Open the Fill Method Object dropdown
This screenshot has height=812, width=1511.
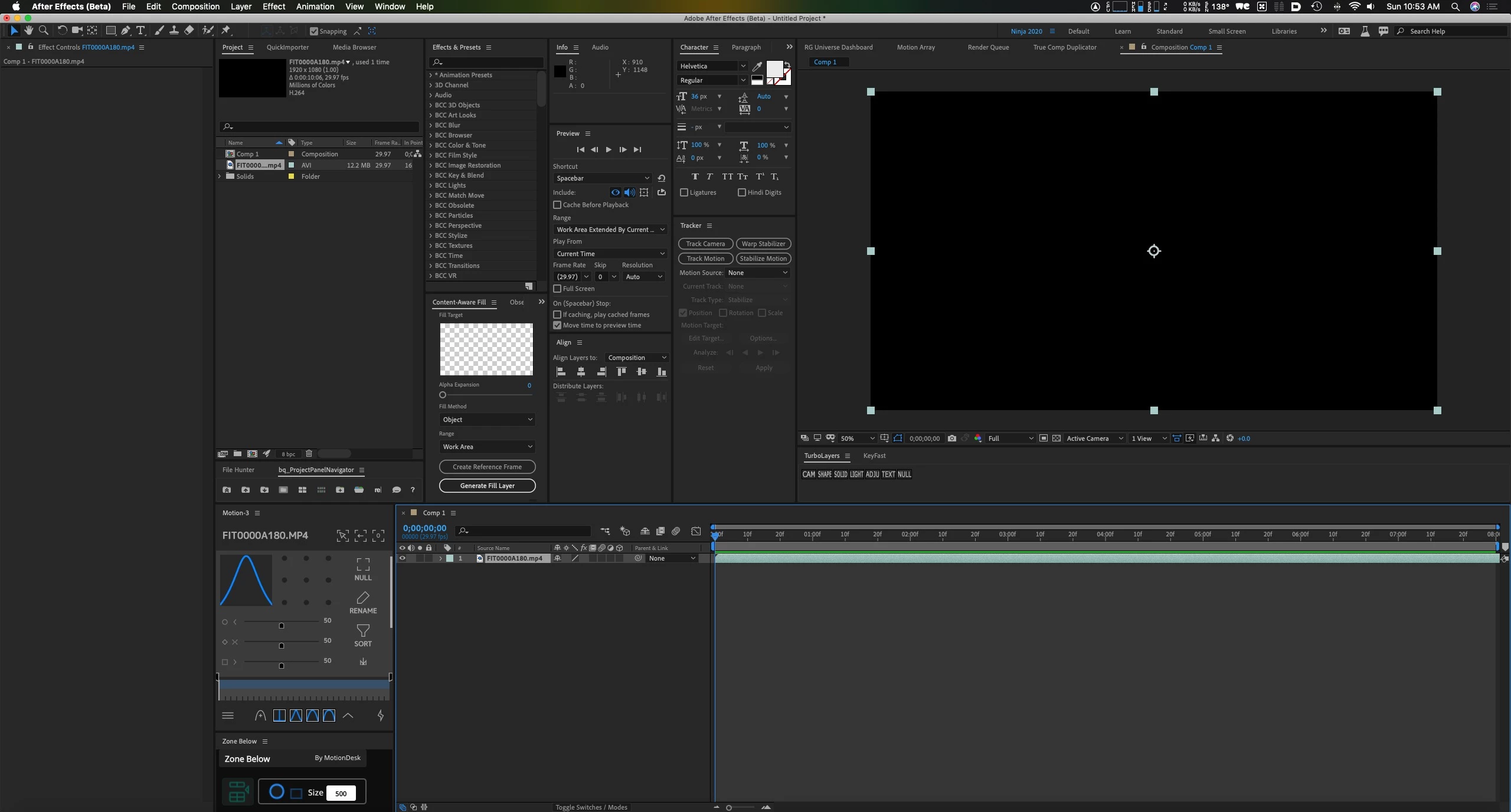click(x=487, y=420)
